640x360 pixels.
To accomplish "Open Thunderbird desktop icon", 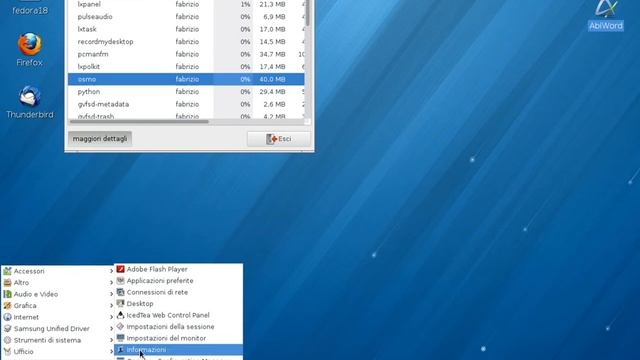I will (x=29, y=102).
